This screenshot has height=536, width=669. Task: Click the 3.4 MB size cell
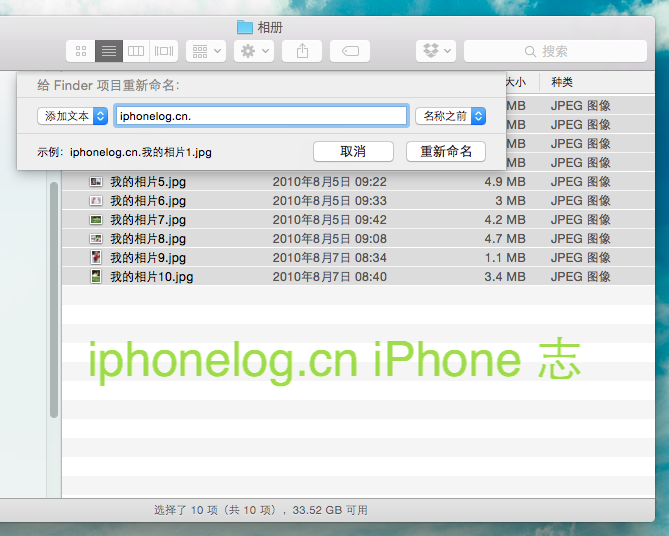[x=505, y=277]
